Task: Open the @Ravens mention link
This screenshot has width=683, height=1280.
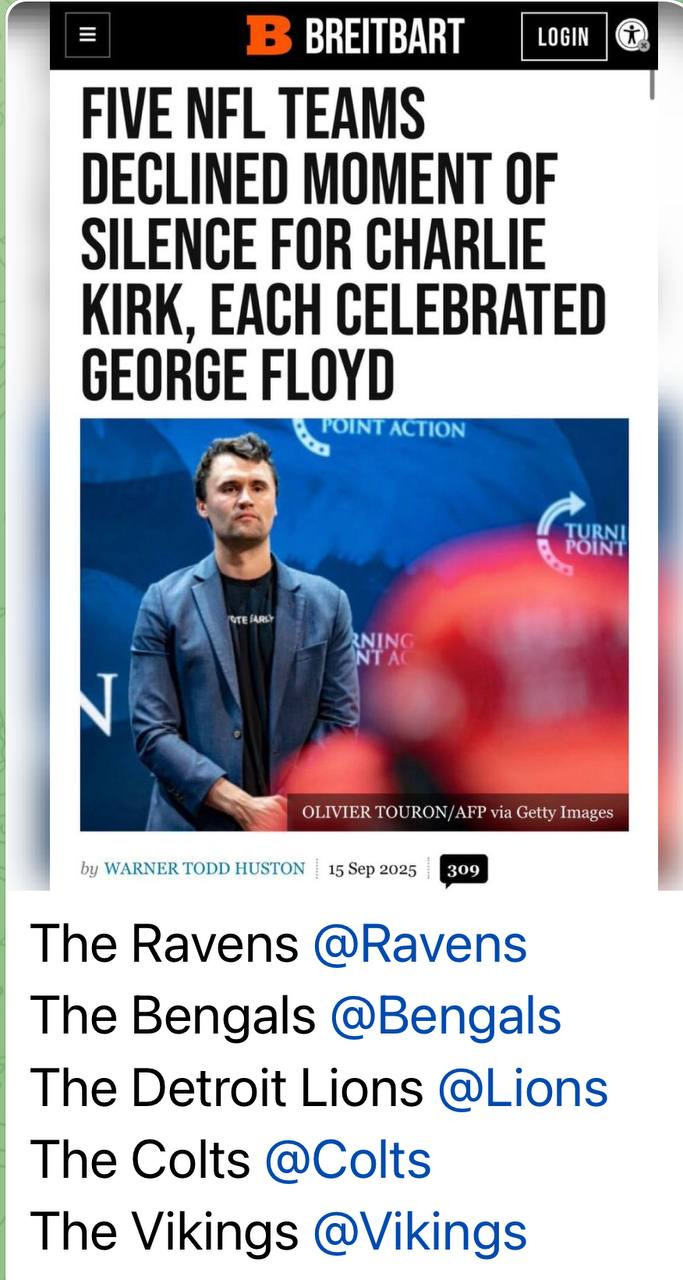Action: pyautogui.click(x=419, y=944)
